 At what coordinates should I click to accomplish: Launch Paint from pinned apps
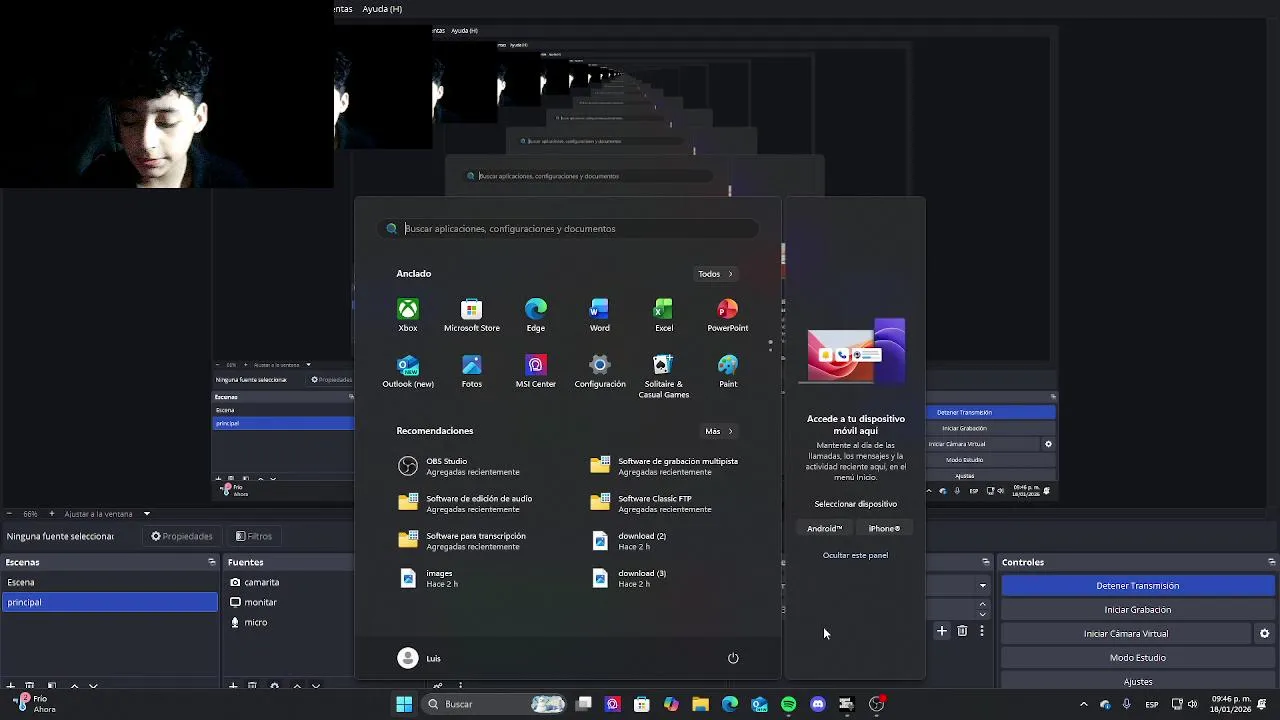(x=728, y=371)
